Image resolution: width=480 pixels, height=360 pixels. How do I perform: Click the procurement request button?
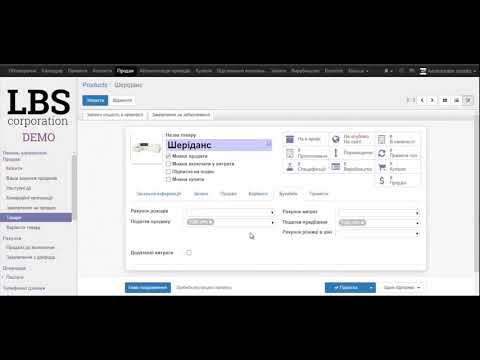pos(181,115)
